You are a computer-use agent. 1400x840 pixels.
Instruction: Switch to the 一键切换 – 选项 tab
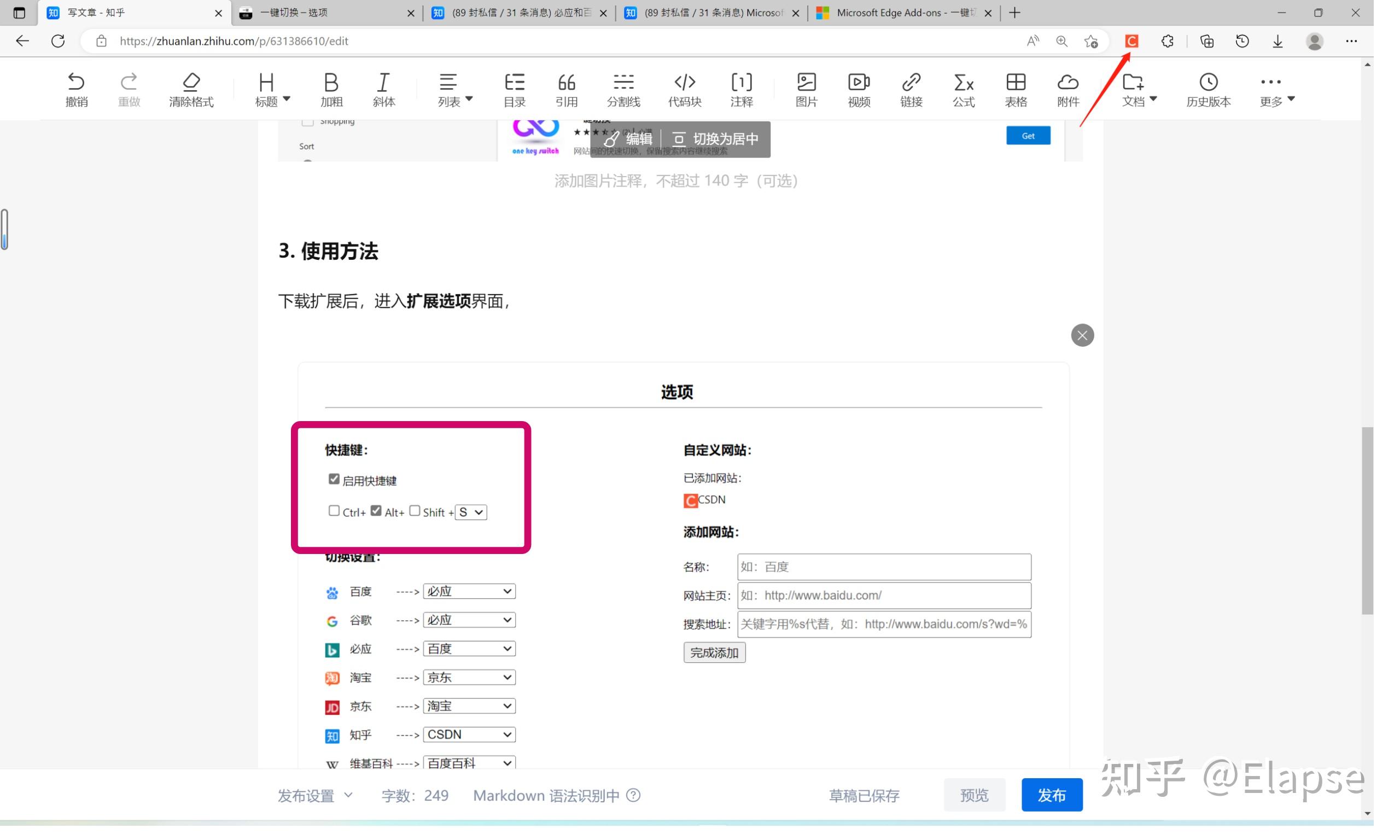[x=327, y=13]
